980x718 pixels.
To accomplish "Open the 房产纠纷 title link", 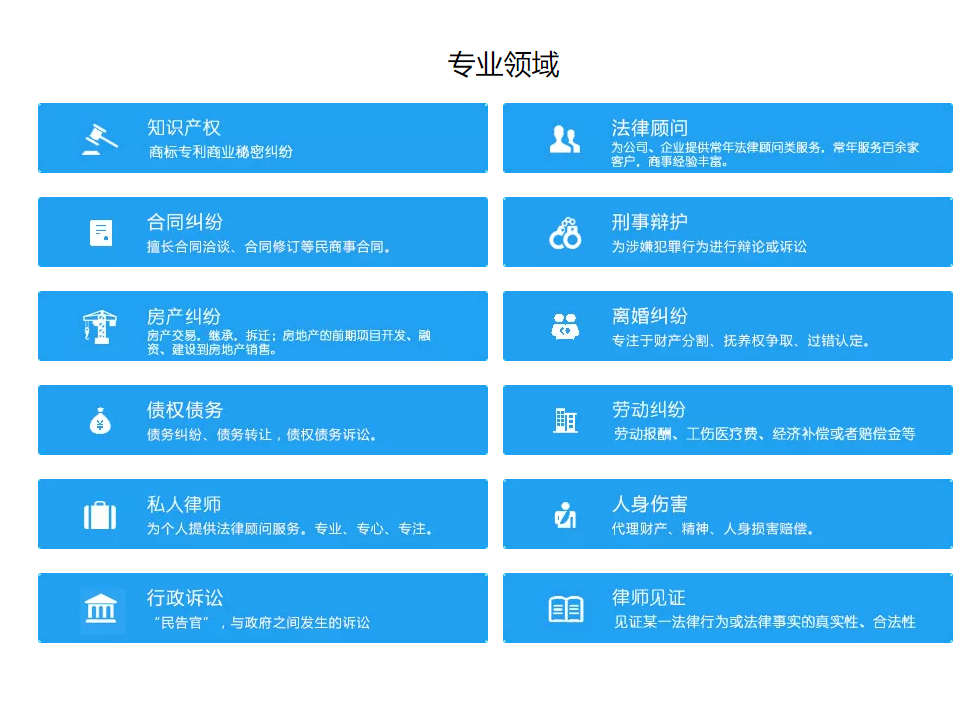I will click(x=184, y=316).
